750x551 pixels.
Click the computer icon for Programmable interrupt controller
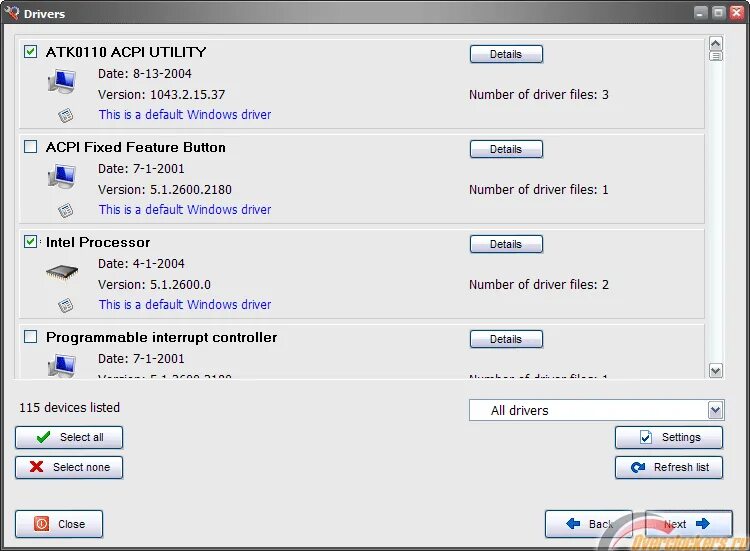coord(62,365)
